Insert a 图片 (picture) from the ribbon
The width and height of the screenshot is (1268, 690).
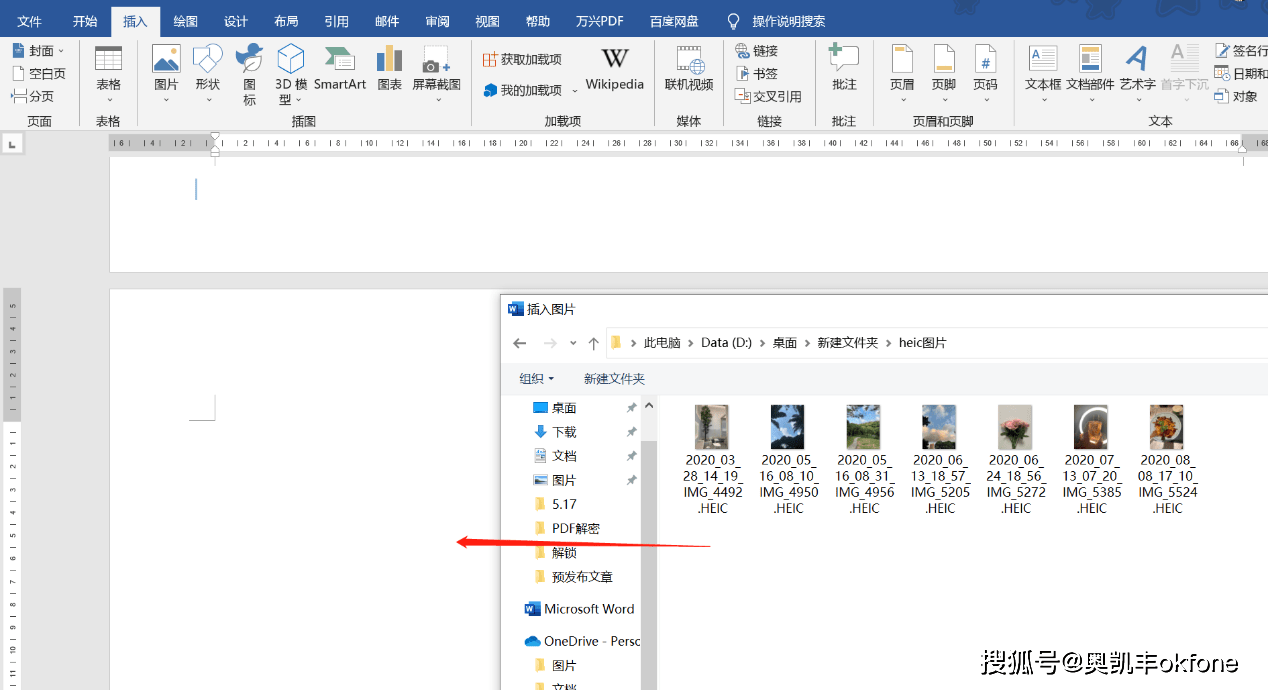coord(166,68)
